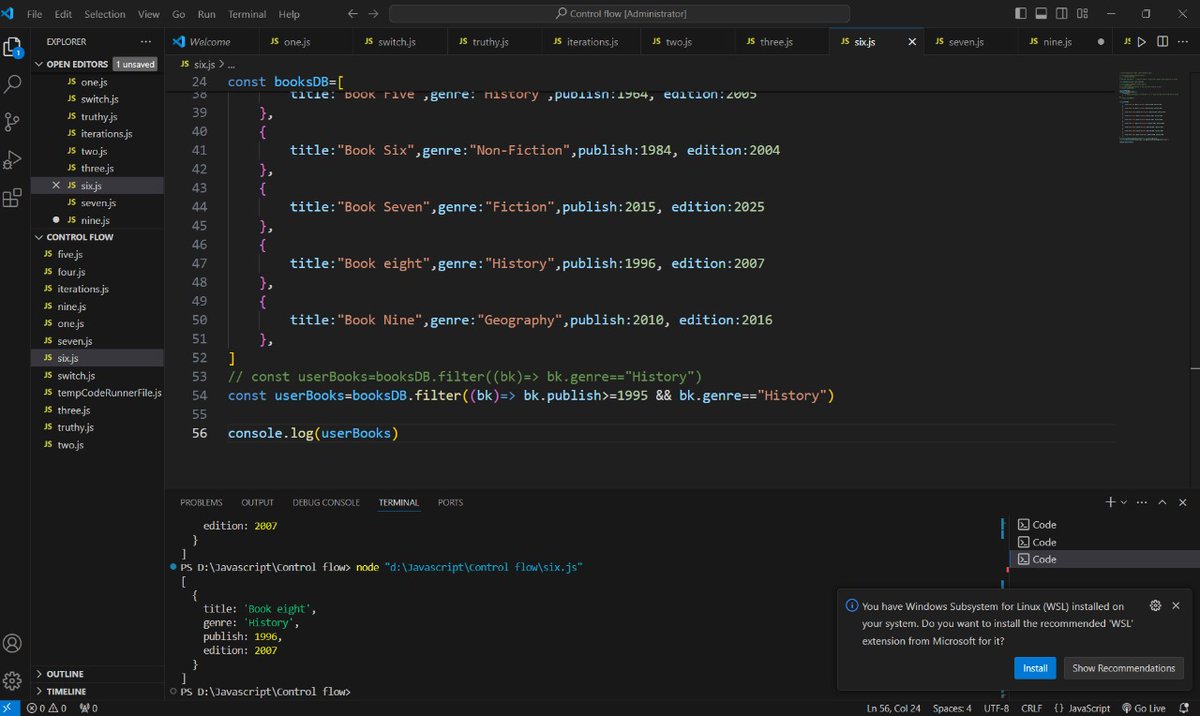Click the Run Code play button
Viewport: 1200px width, 716px height.
(x=1142, y=42)
